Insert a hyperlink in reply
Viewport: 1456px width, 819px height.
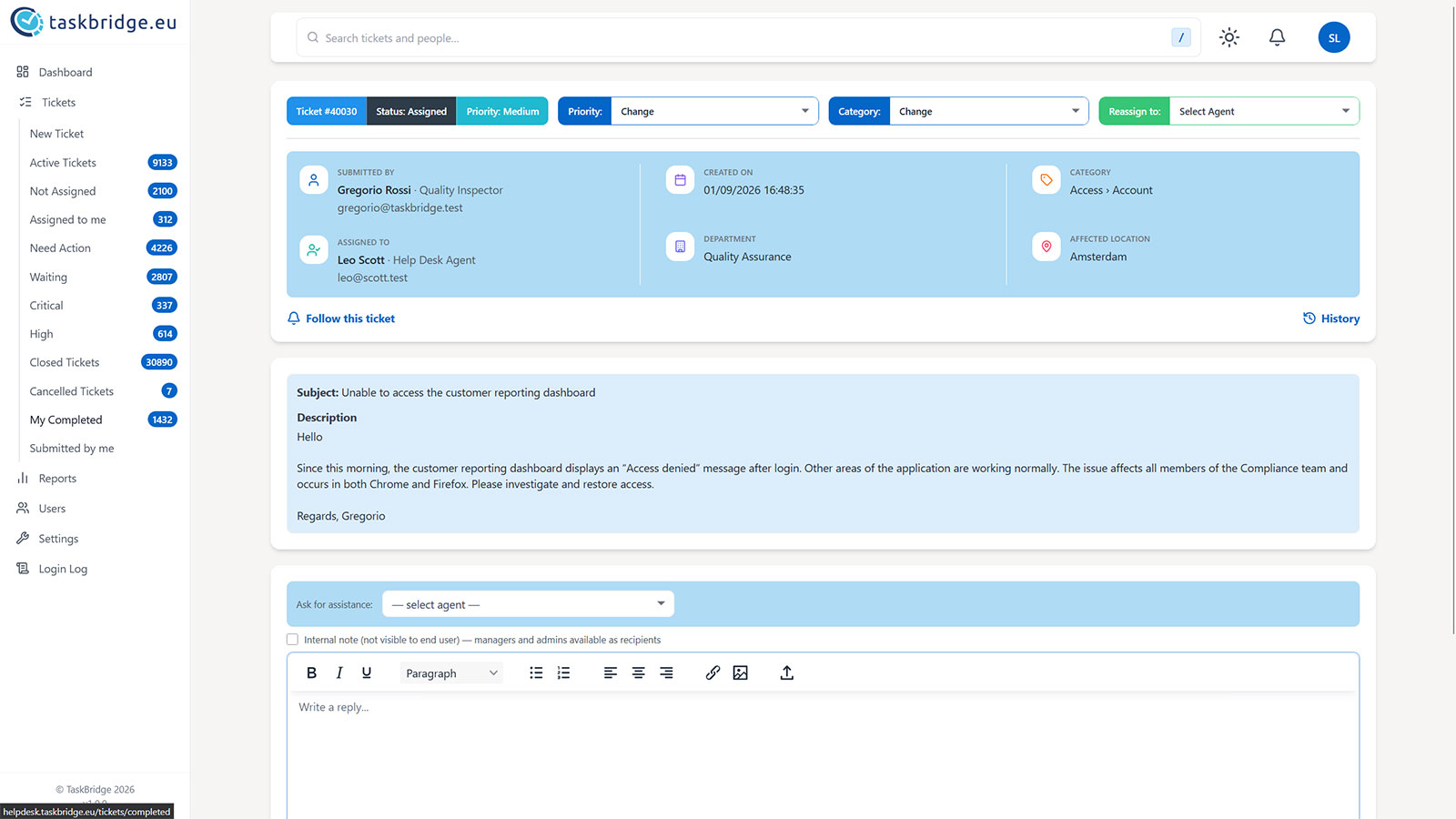[713, 672]
